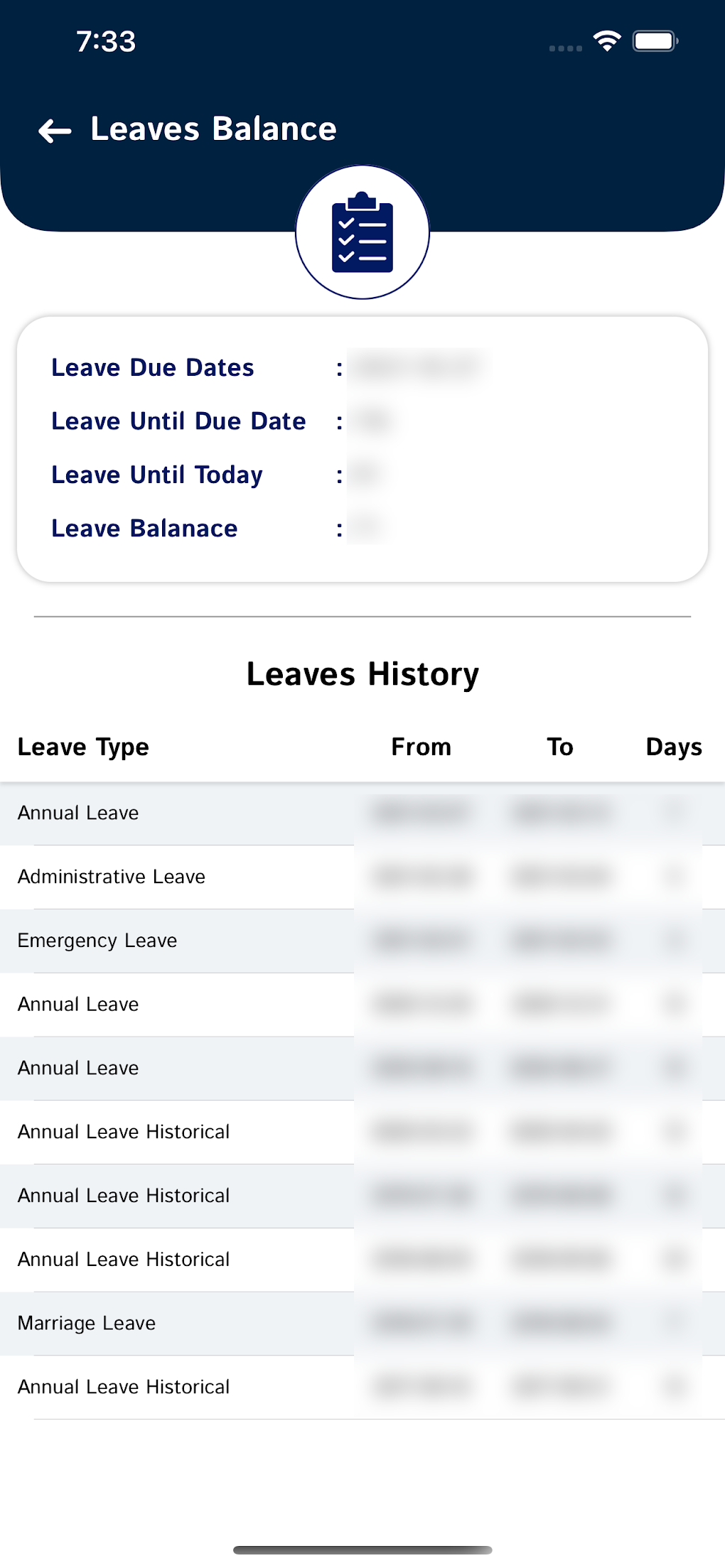Open the Marriage Leave row
Image resolution: width=725 pixels, height=1568 pixels.
point(87,1323)
